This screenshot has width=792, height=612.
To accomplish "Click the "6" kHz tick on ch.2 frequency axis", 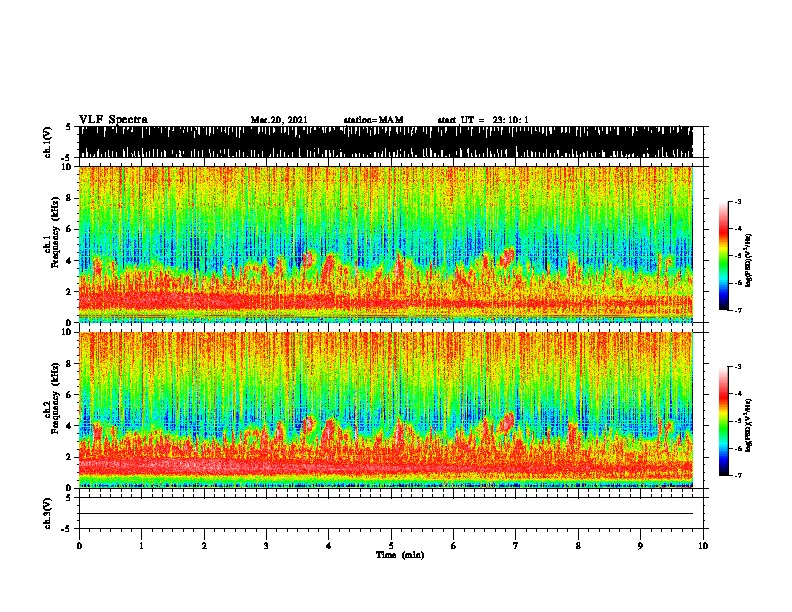I will [70, 394].
